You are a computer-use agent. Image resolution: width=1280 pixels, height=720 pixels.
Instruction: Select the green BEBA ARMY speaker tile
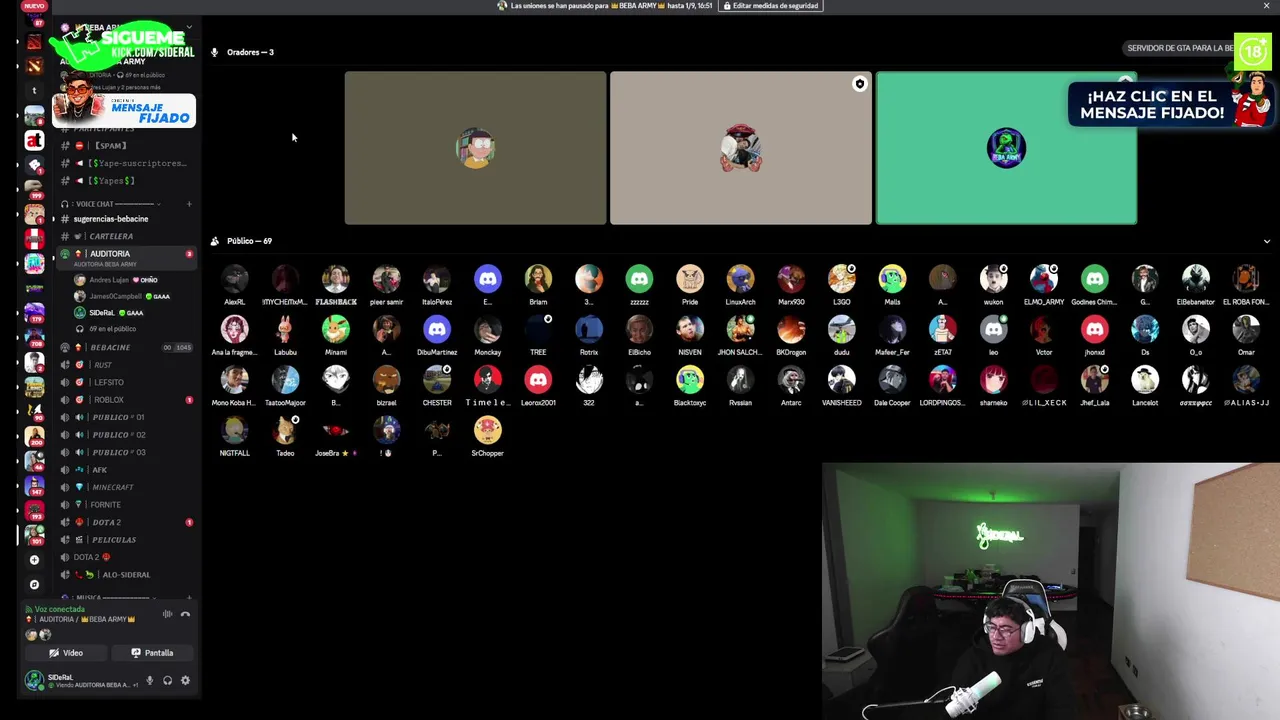(1006, 148)
